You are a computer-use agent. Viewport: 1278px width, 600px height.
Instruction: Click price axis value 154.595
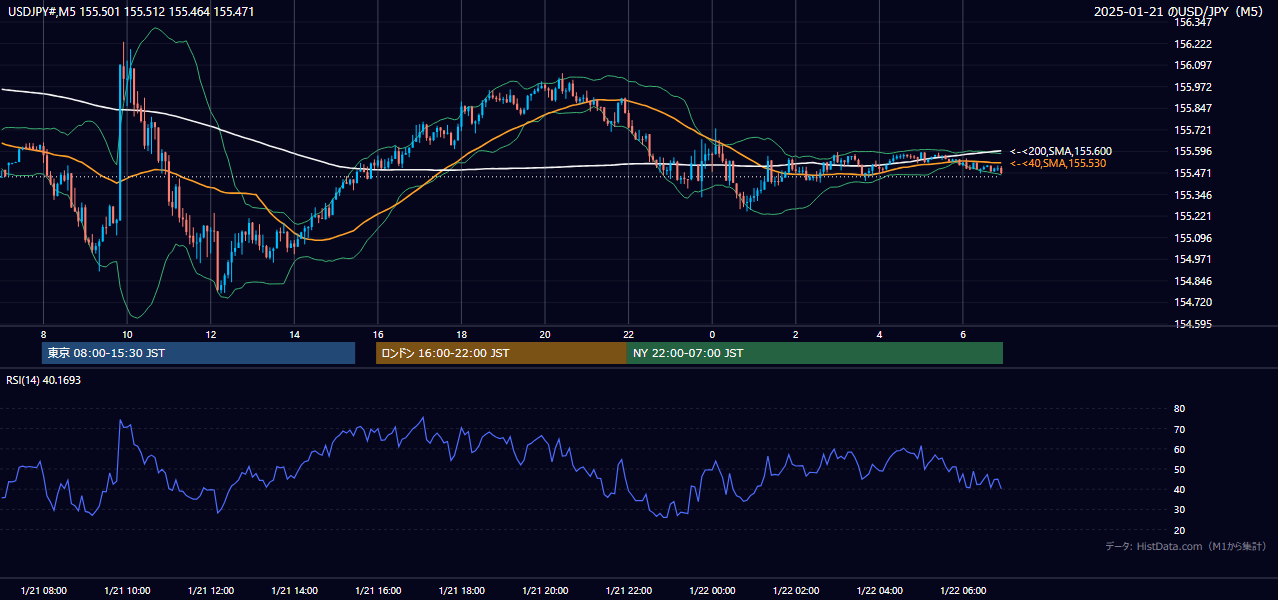pyautogui.click(x=1193, y=324)
